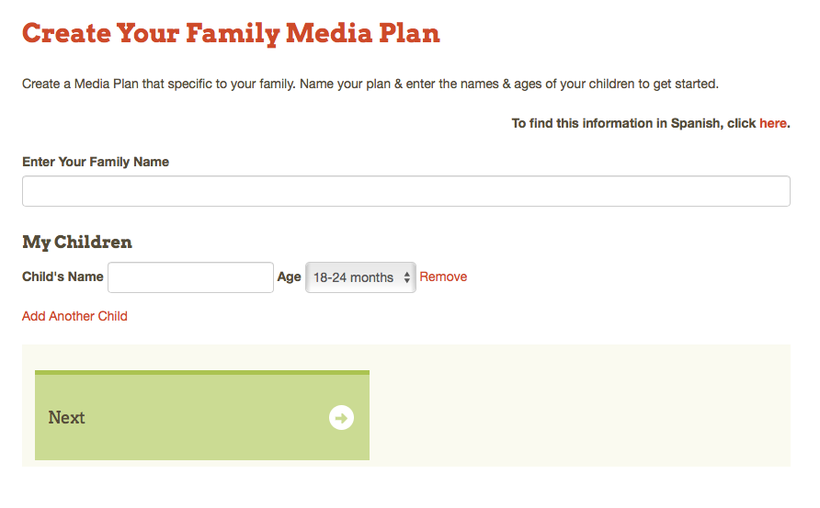Select the '18-24 months' text in Age
Screen dimensions: 820x508
tap(353, 277)
